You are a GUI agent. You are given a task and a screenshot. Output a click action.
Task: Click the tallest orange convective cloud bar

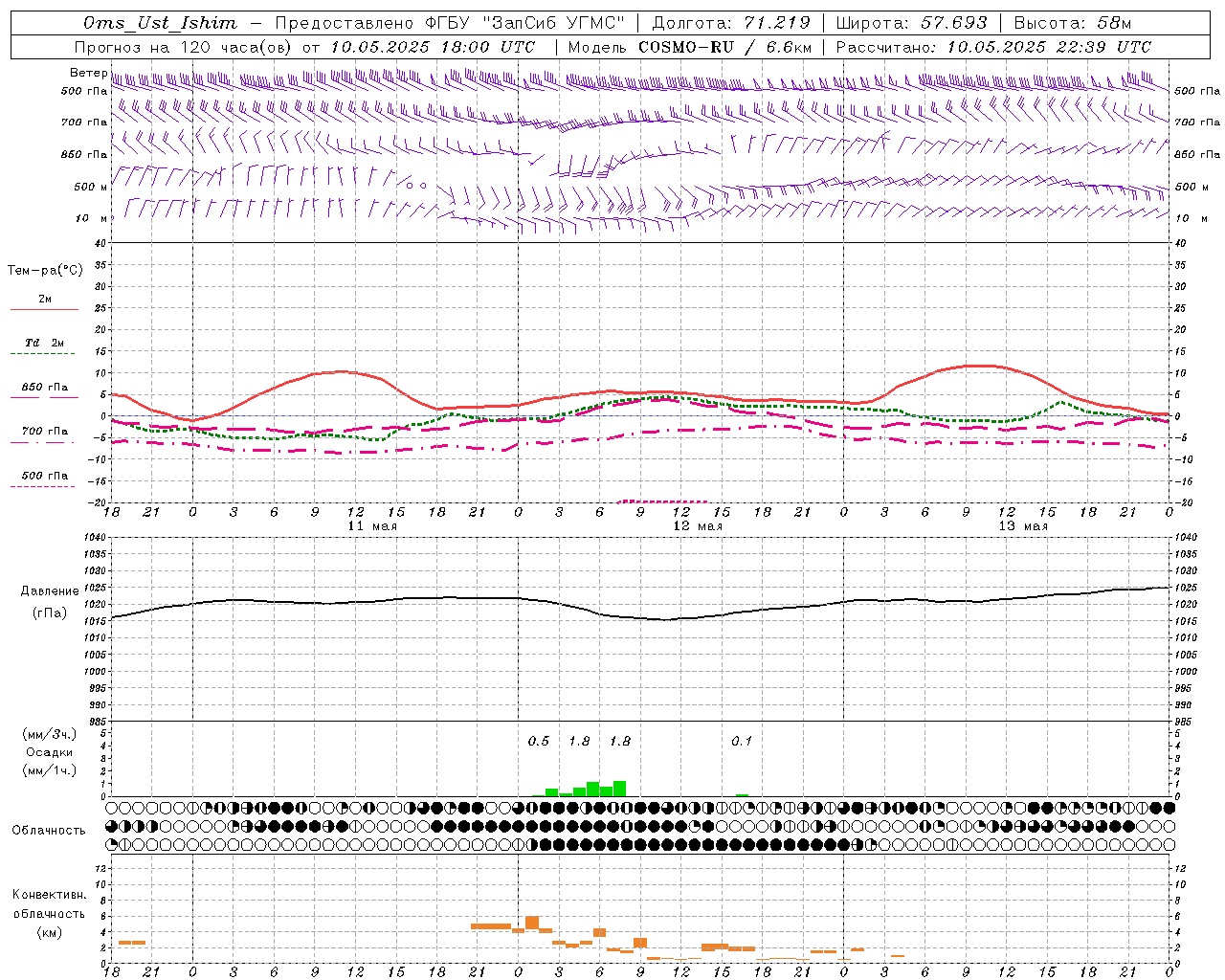[x=532, y=923]
